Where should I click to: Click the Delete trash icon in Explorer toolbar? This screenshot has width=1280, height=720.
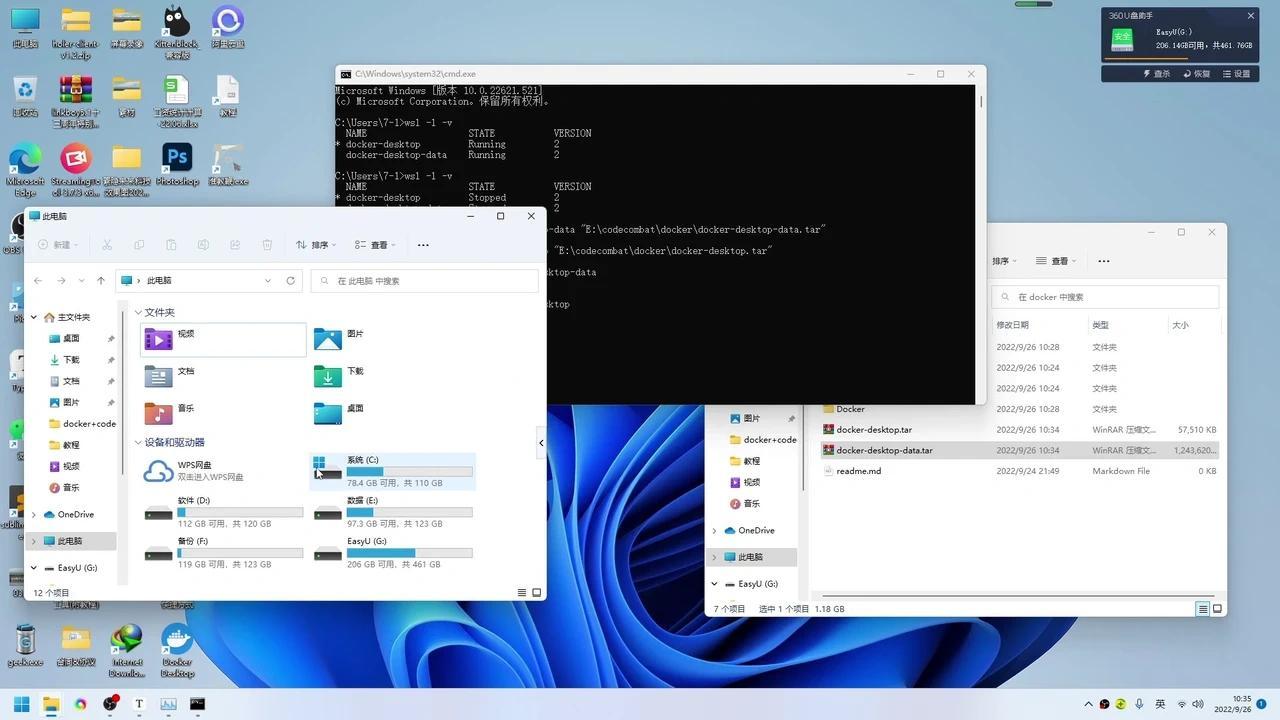pyautogui.click(x=266, y=244)
